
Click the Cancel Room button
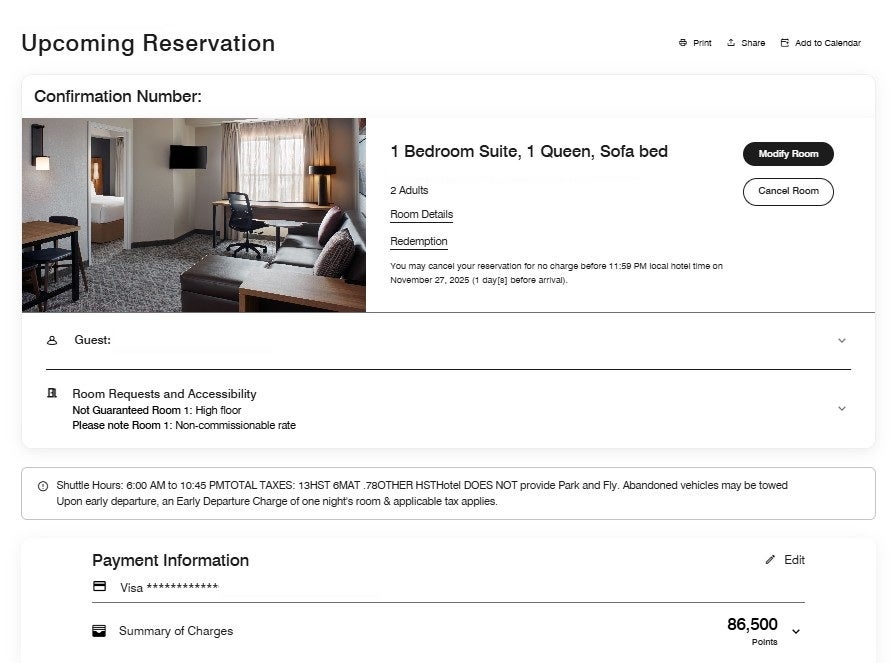point(788,192)
